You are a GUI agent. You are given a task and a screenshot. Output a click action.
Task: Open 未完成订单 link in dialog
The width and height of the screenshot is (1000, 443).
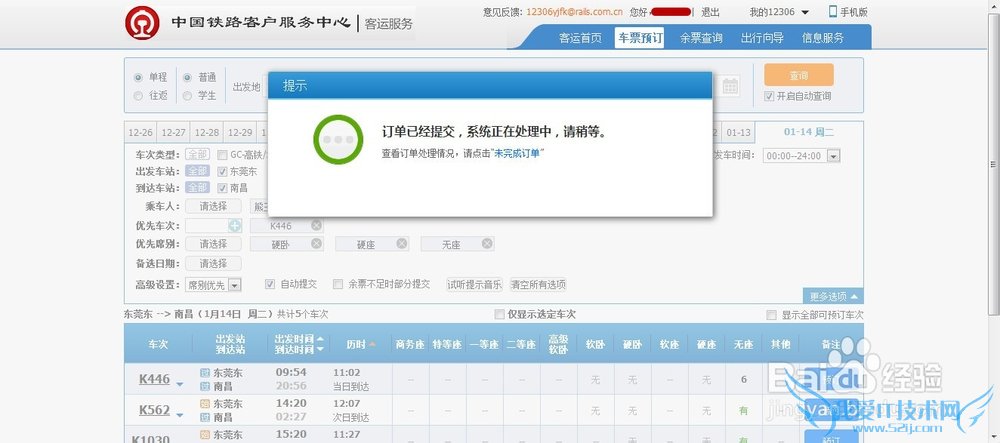point(519,154)
